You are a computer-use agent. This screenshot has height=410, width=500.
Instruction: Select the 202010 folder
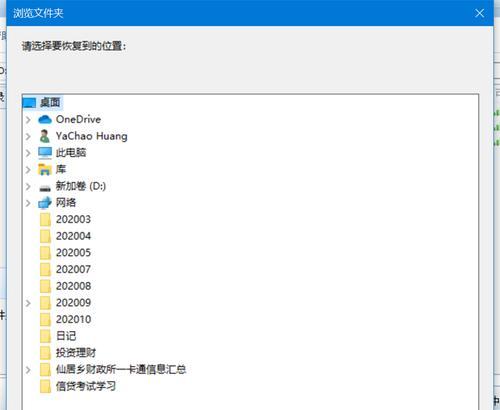point(65,319)
